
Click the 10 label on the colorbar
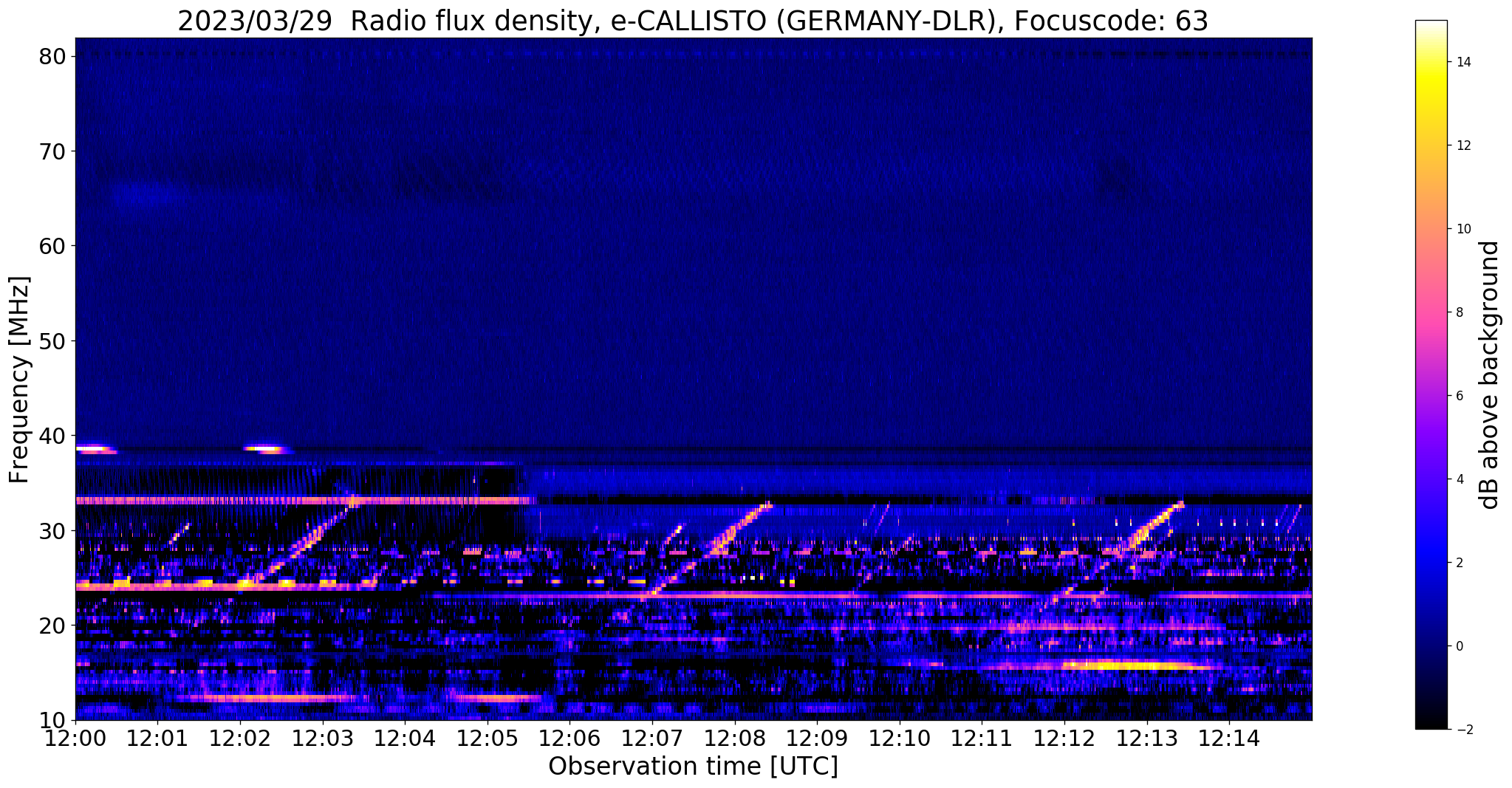1463,229
